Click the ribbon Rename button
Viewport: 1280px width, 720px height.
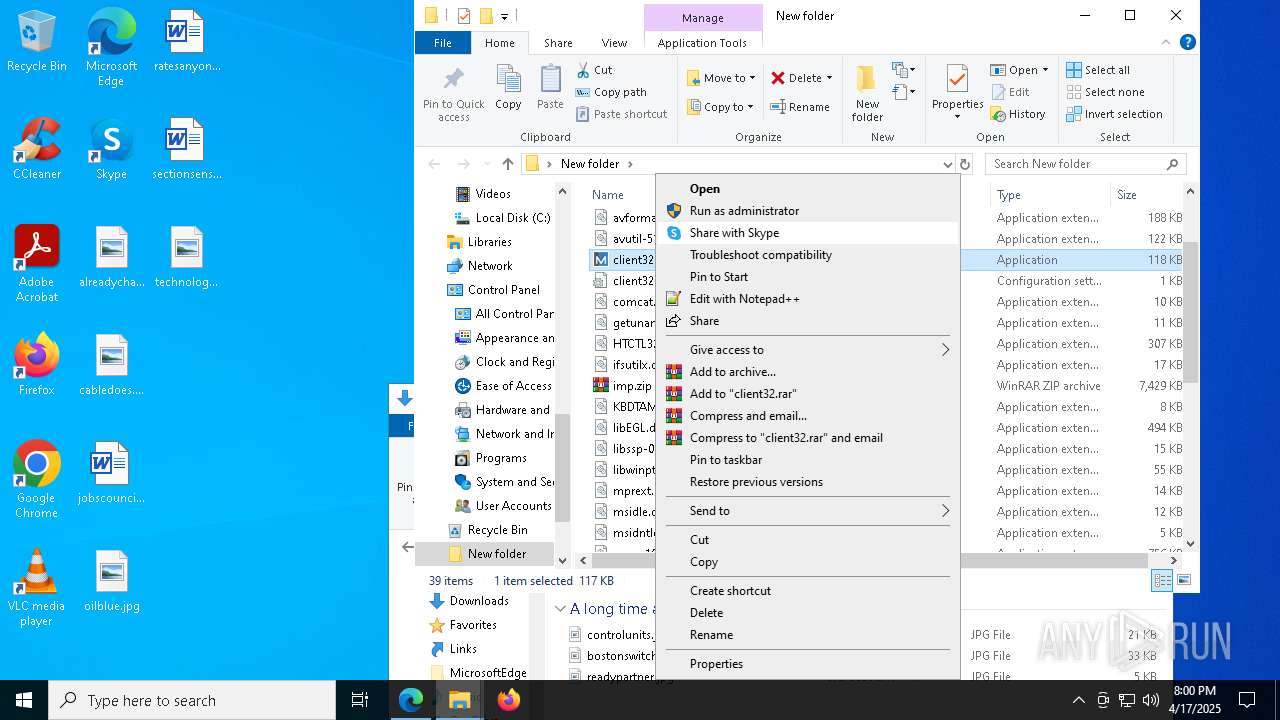point(800,107)
